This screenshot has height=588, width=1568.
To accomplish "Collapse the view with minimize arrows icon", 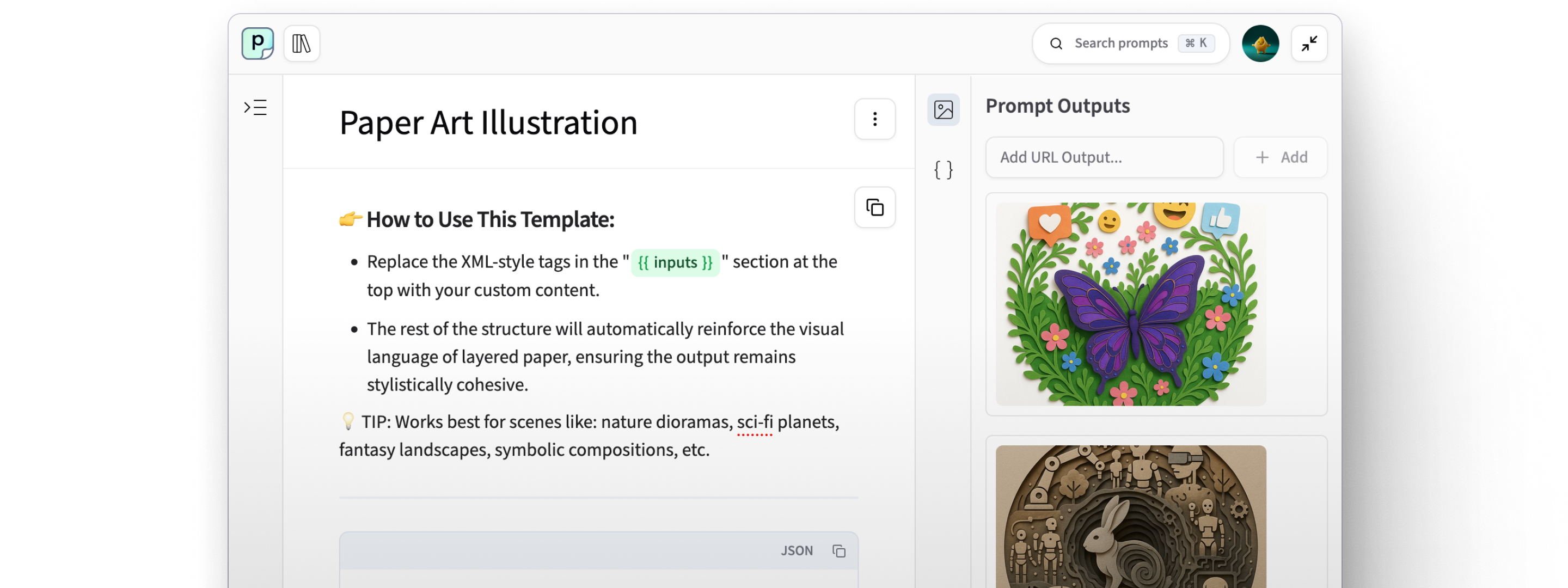I will [1309, 43].
